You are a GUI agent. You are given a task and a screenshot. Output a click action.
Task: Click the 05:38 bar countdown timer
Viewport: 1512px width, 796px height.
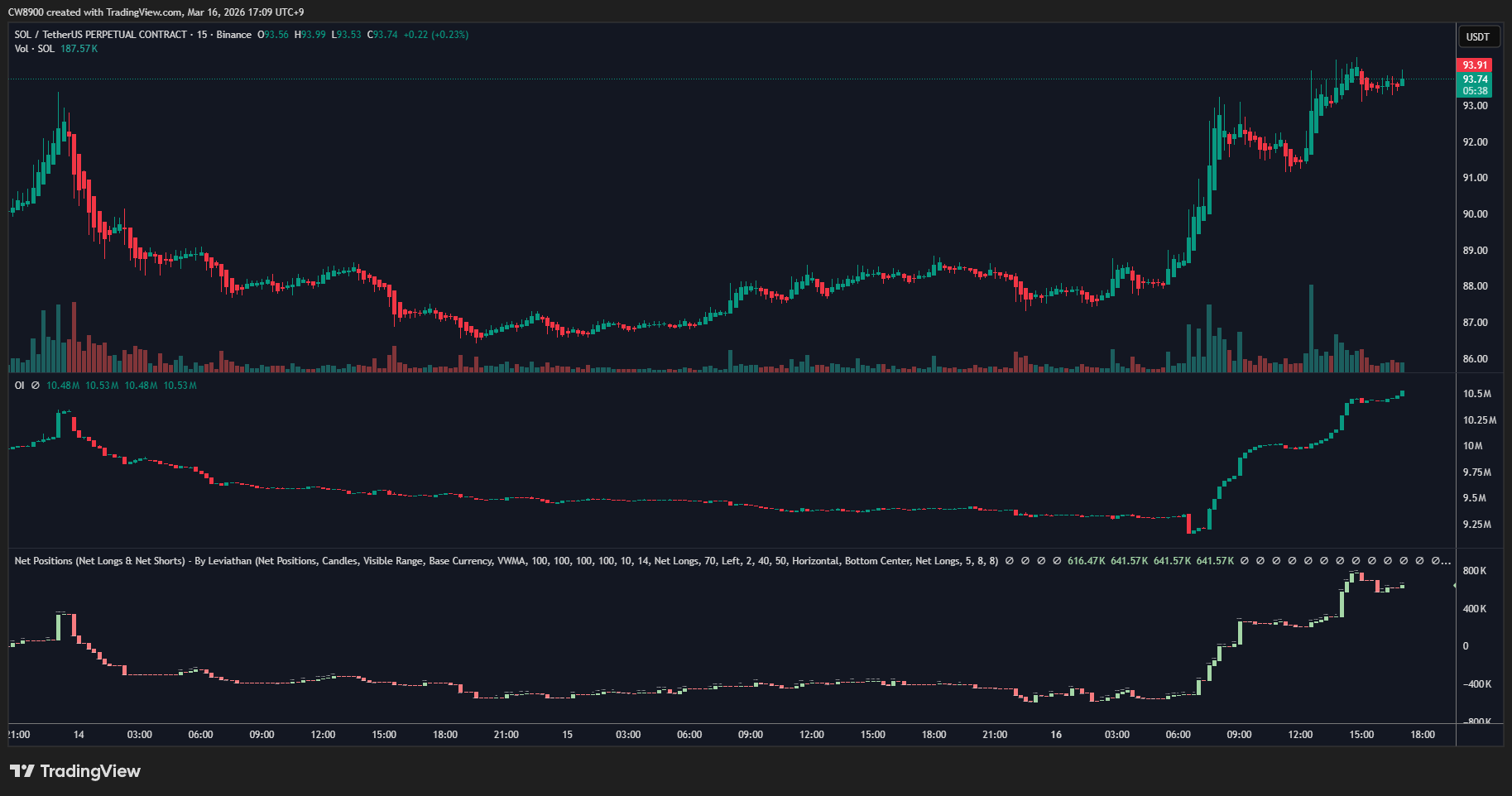1475,91
